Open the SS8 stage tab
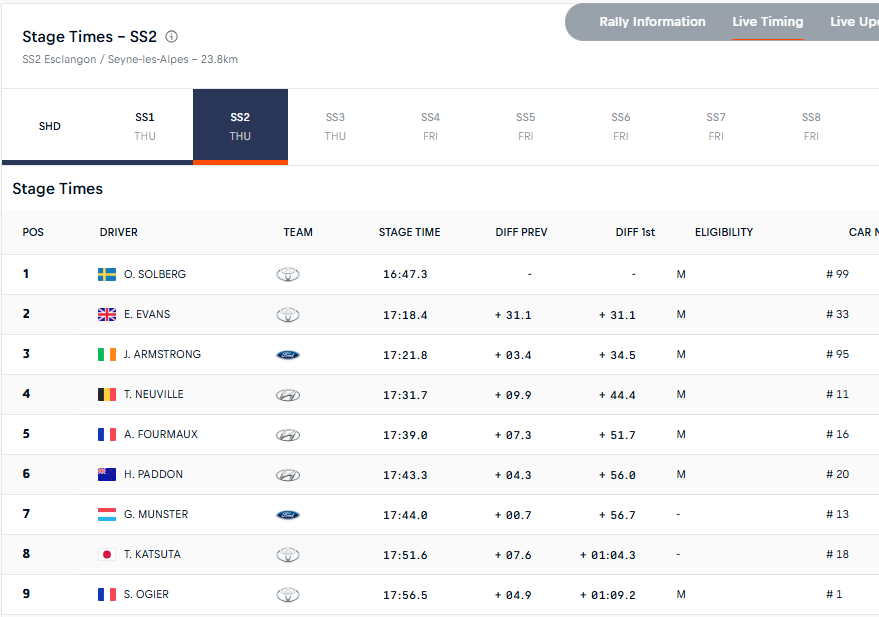 [x=811, y=126]
